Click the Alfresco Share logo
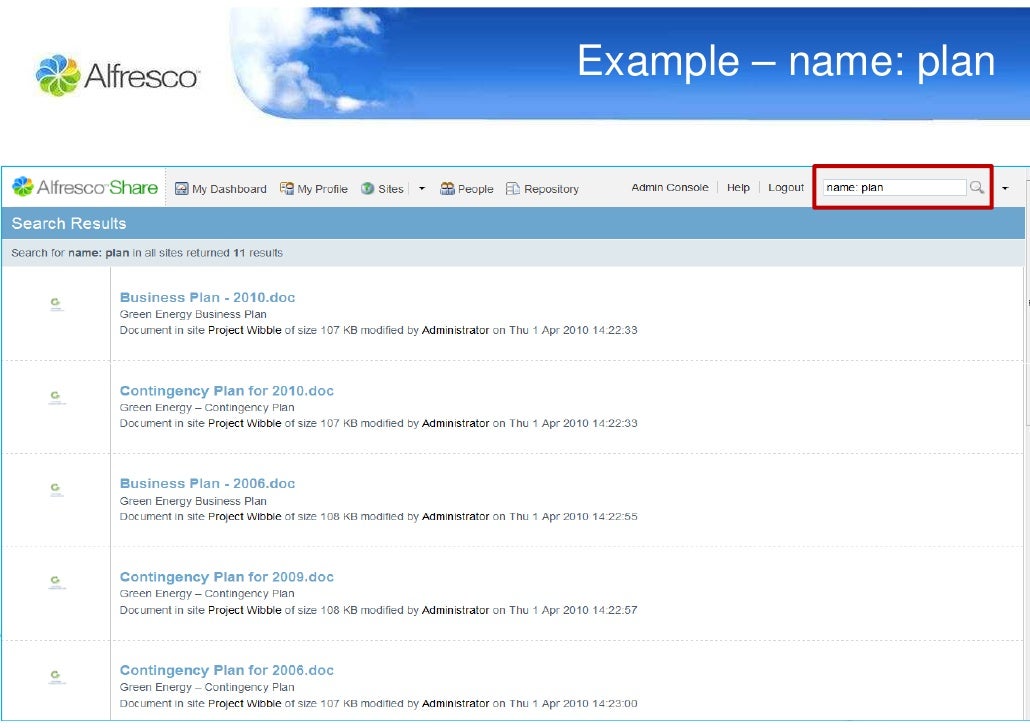The width and height of the screenshot is (1030, 728). click(85, 187)
